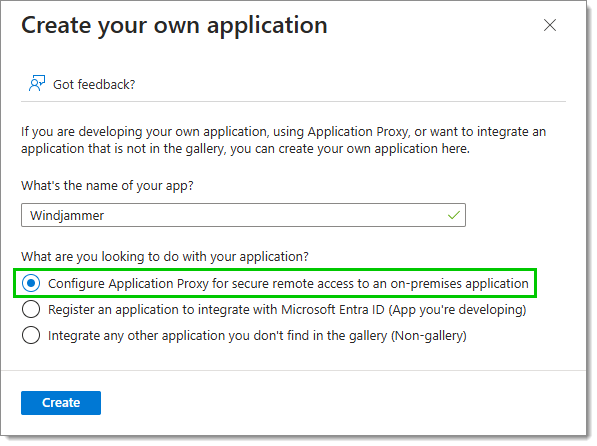Click the words App you're developing
The width and height of the screenshot is (597, 446).
point(457,310)
